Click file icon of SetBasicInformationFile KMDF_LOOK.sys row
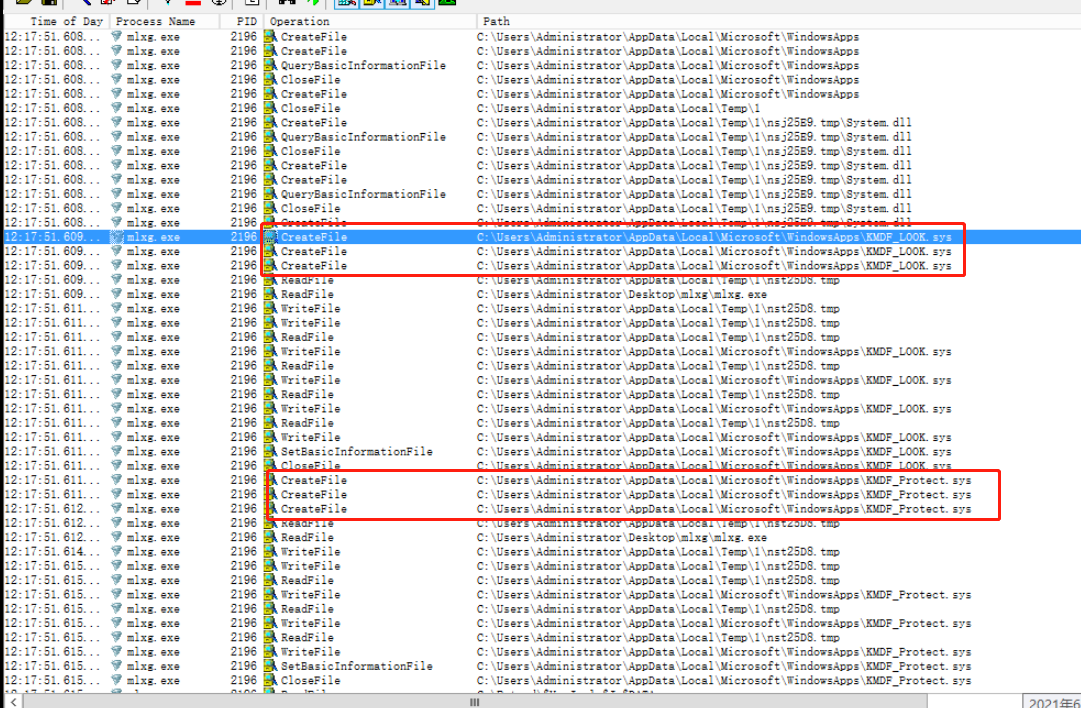Image resolution: width=1081 pixels, height=708 pixels. [269, 452]
